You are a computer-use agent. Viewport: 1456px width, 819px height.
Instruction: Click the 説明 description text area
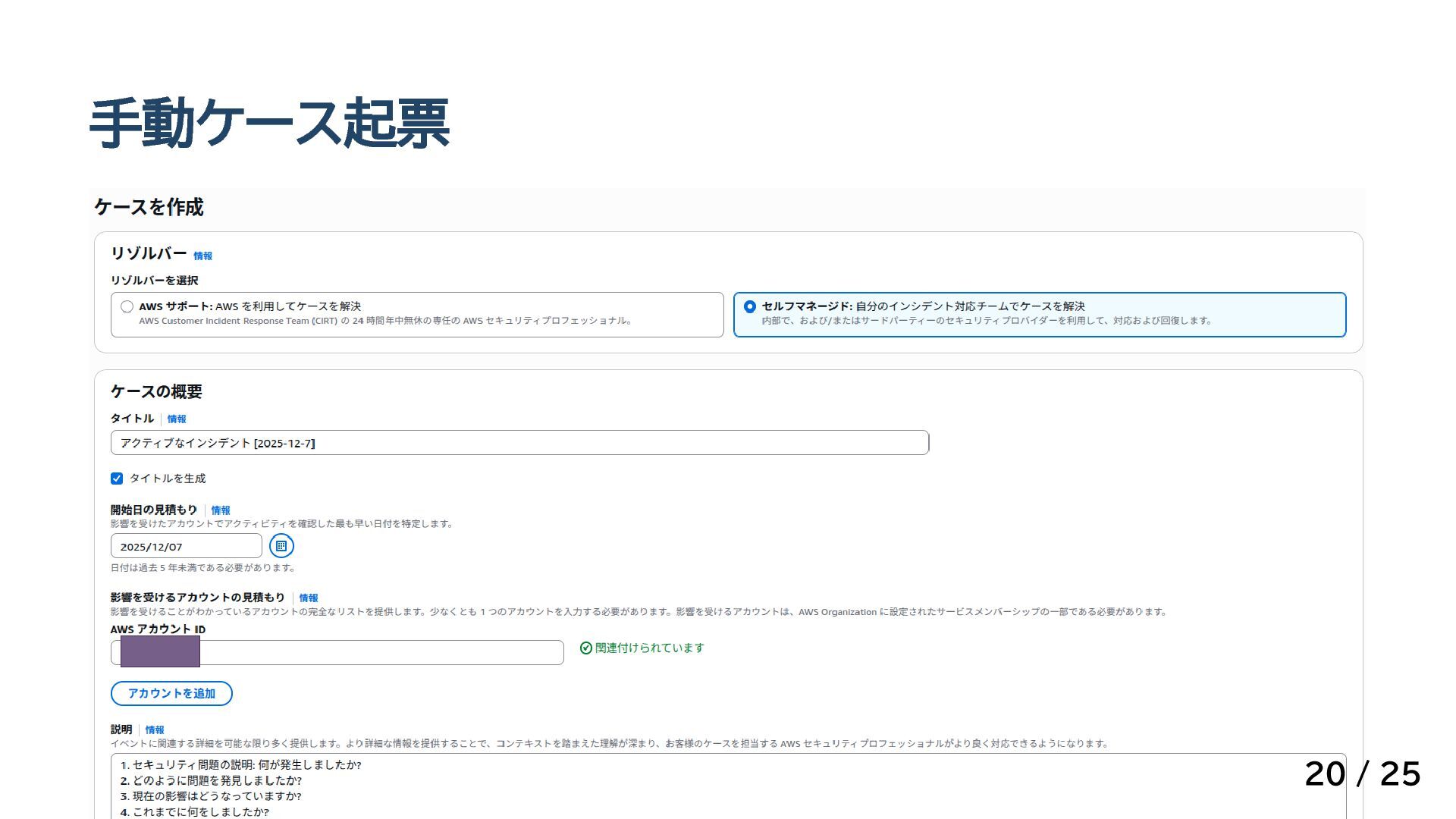click(x=682, y=787)
